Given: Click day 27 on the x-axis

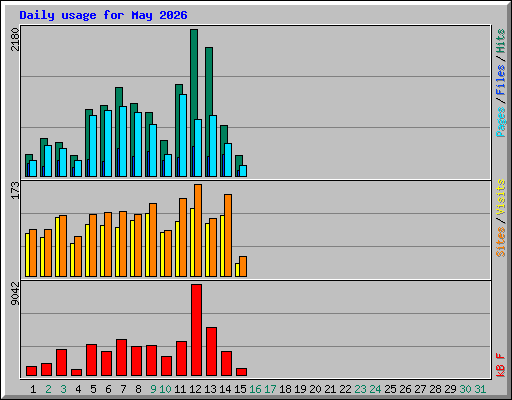Looking at the screenshot, I should [420, 389].
